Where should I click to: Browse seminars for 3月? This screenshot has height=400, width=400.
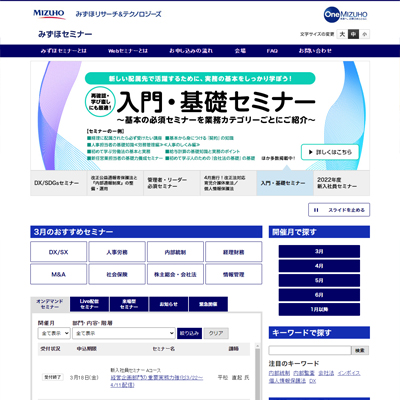(319, 251)
